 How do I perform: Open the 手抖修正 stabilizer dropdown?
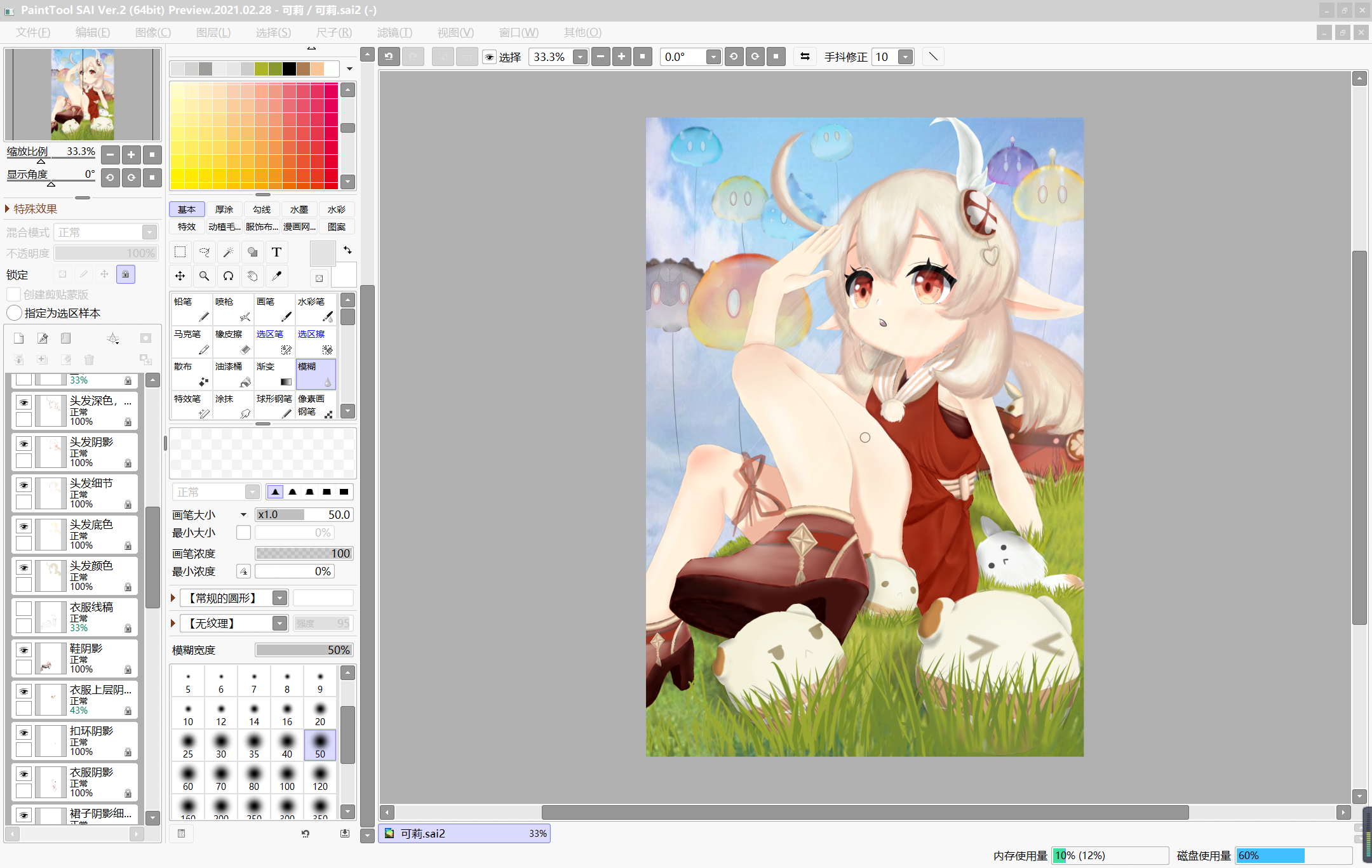(x=905, y=57)
